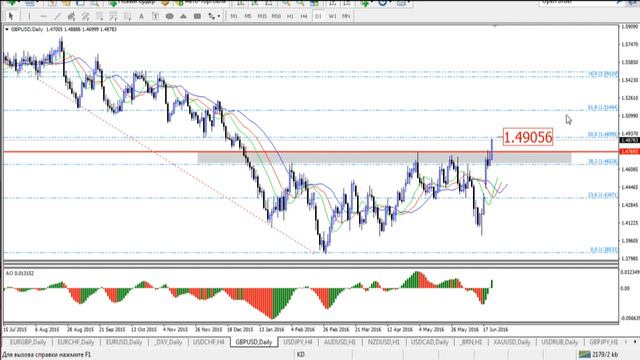The width and height of the screenshot is (640, 360).
Task: Open connection status 2179/2 kb indicator
Action: 598,354
